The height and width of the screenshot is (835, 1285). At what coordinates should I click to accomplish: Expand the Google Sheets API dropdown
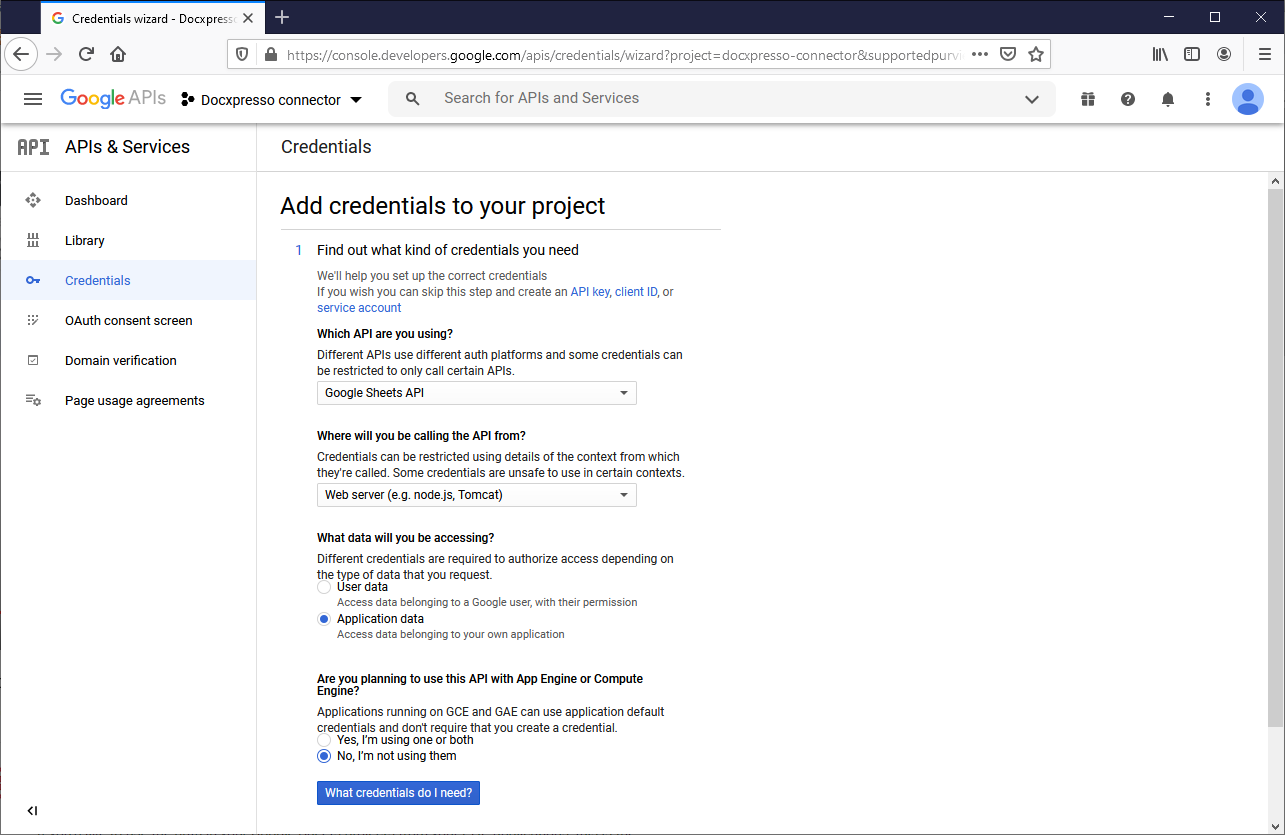(477, 393)
